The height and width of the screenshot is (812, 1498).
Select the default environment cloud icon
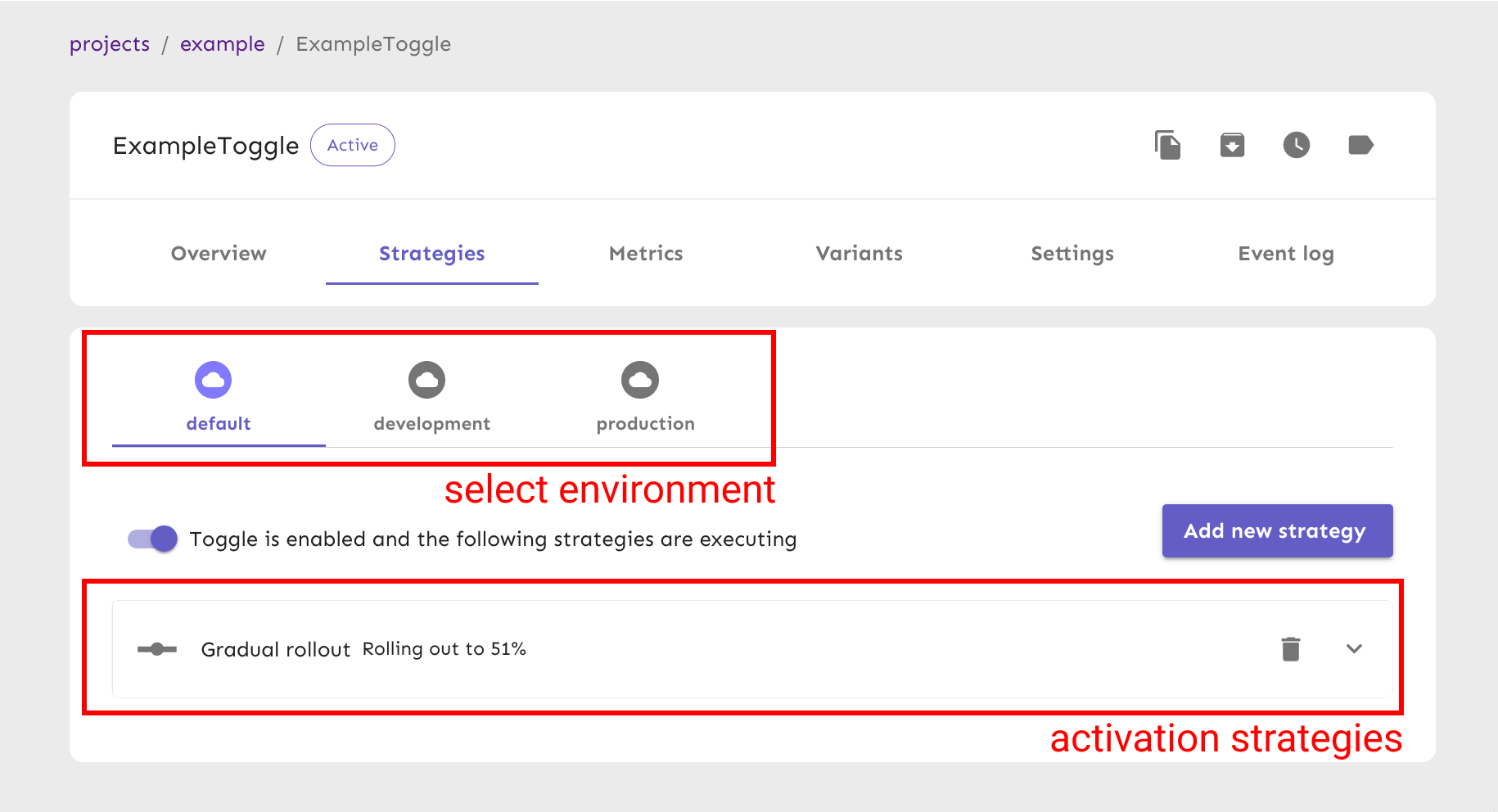pos(213,380)
